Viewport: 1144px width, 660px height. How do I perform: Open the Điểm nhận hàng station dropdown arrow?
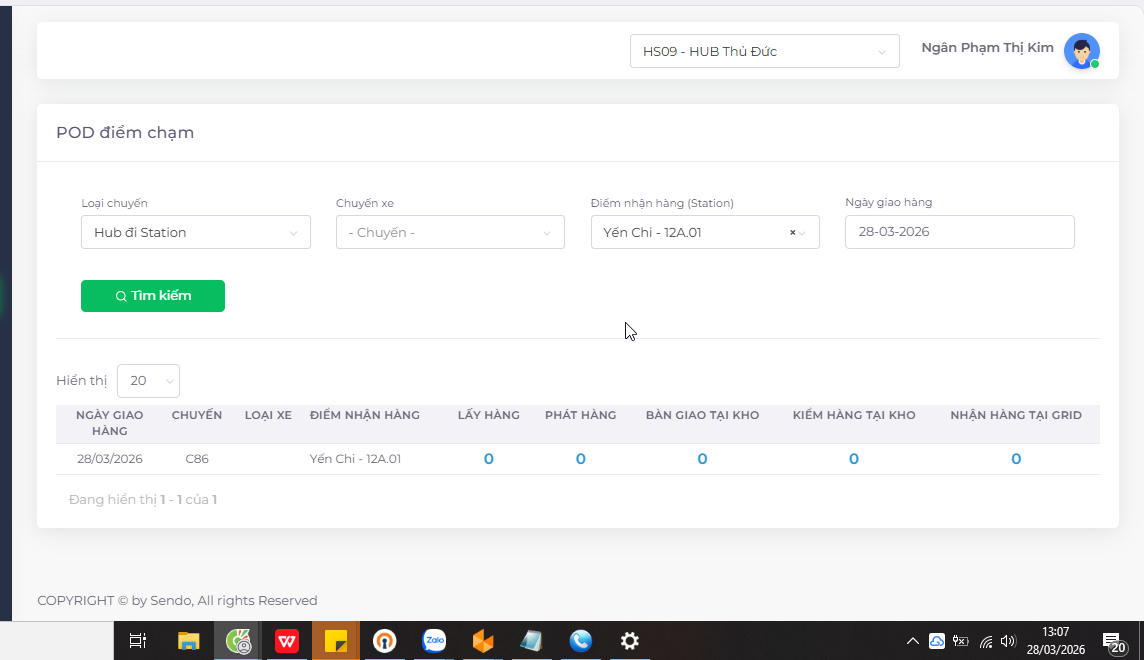(803, 233)
